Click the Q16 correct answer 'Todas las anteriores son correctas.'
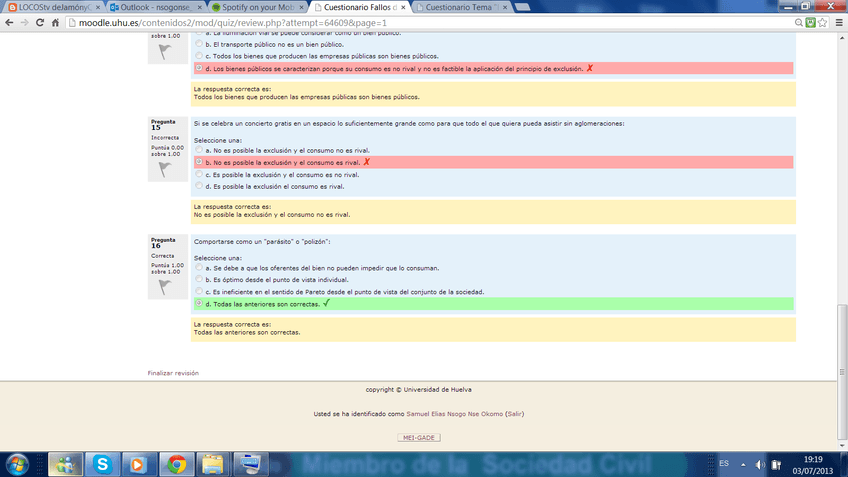The height and width of the screenshot is (477, 848). click(247, 333)
